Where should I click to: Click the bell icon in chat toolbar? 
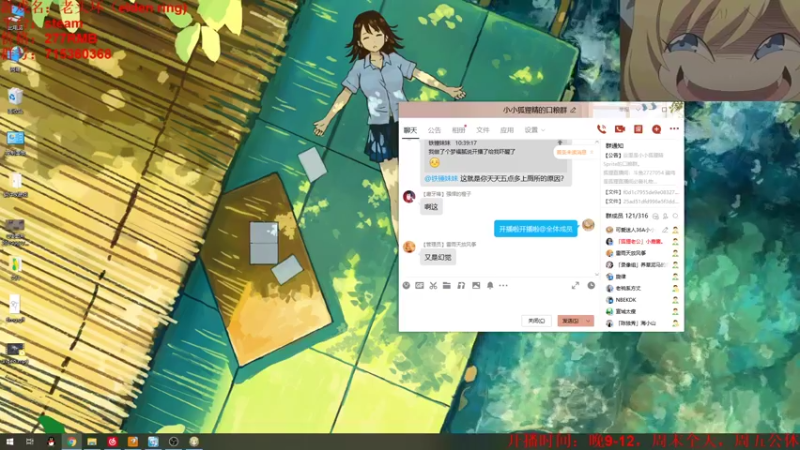(x=490, y=285)
